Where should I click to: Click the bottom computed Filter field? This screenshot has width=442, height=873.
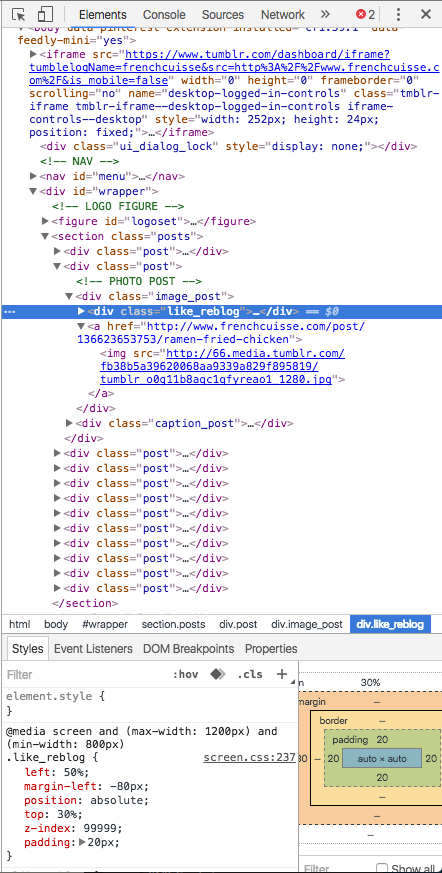[334, 869]
